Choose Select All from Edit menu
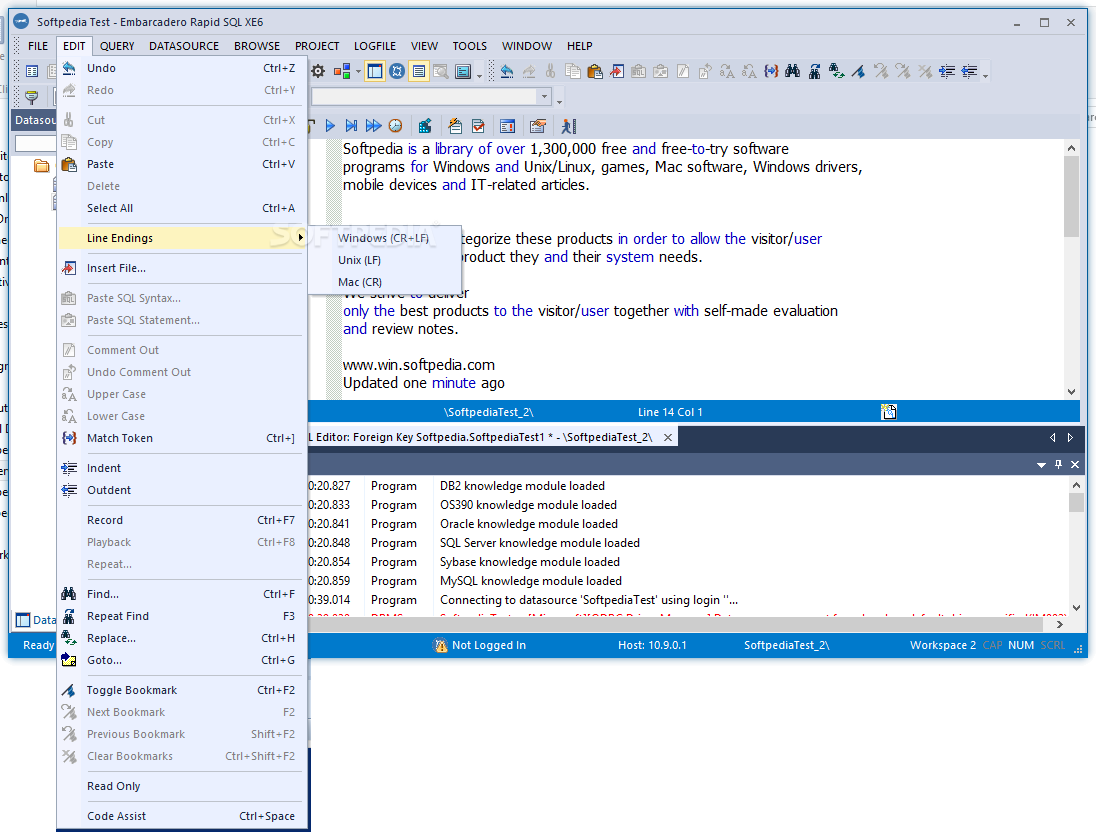Viewport: 1096px width, 832px height. [182, 208]
